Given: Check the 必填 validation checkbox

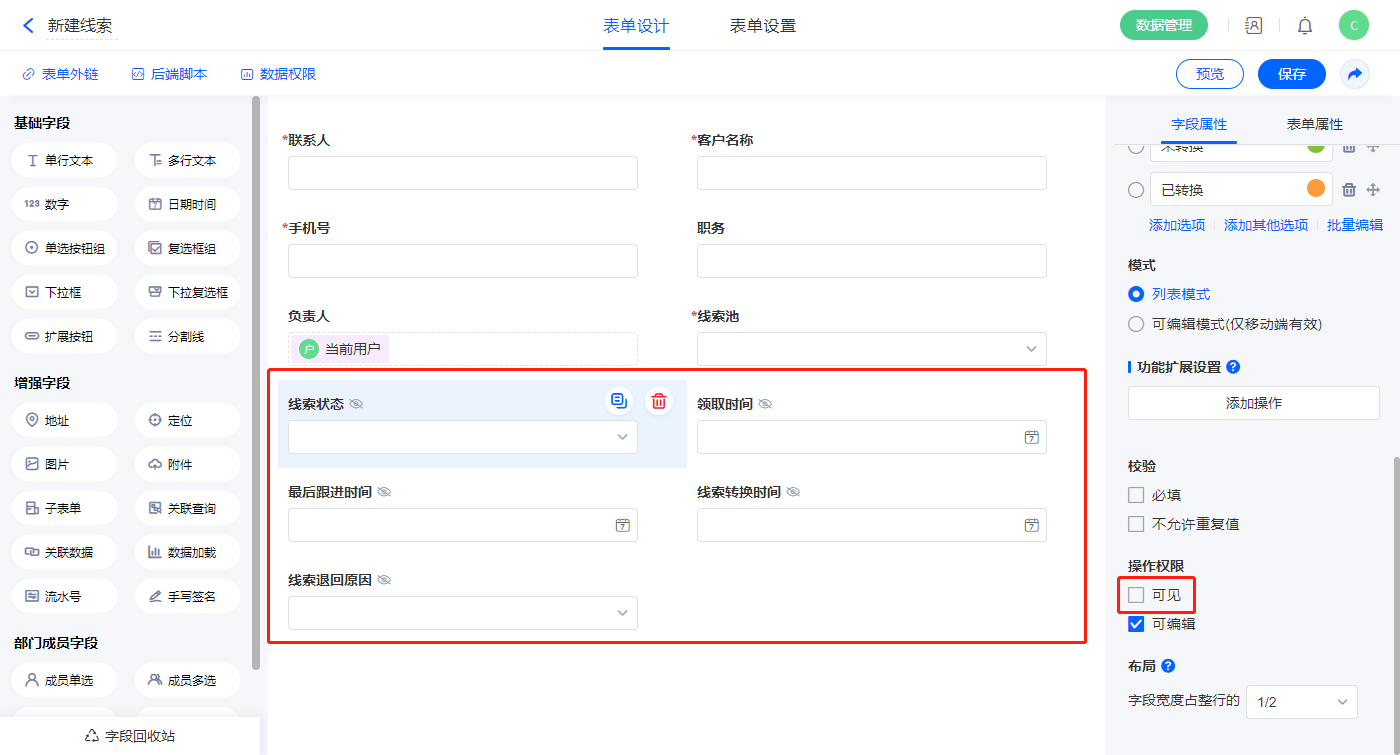Looking at the screenshot, I should coord(1136,495).
